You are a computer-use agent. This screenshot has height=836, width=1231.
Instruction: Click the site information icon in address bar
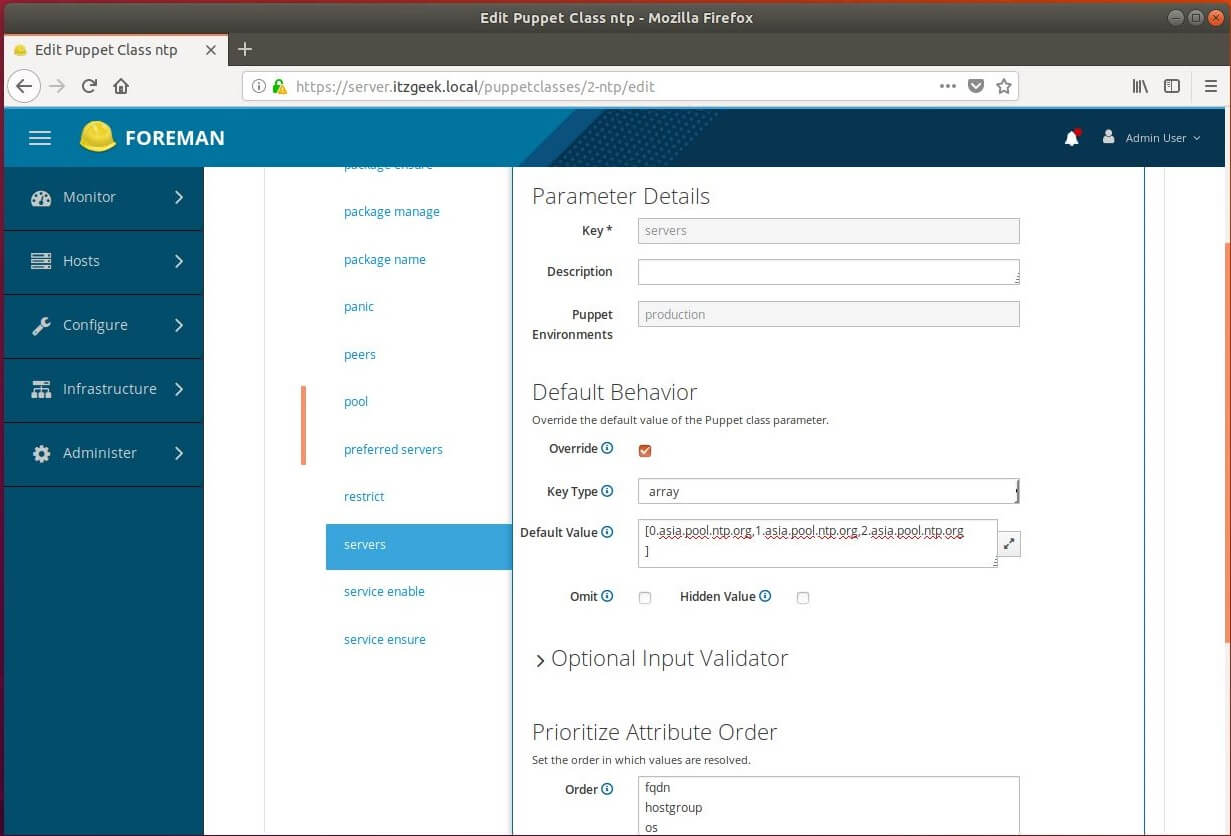click(x=259, y=86)
